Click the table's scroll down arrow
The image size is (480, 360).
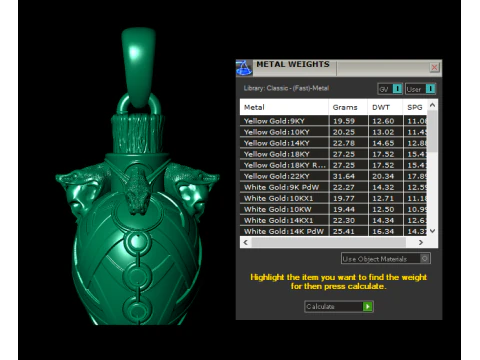pos(432,231)
